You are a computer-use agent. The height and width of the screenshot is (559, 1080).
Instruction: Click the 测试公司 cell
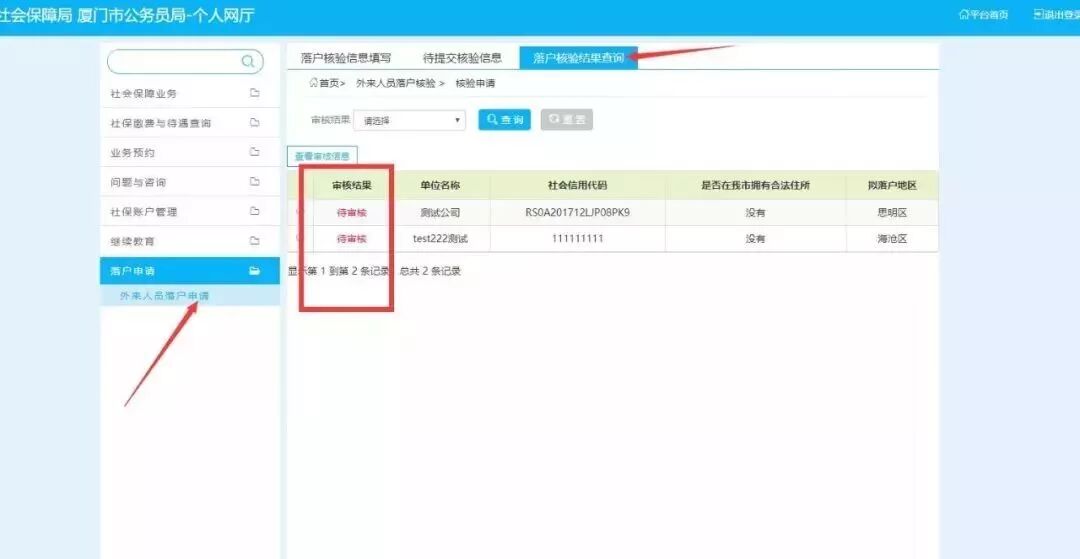440,213
